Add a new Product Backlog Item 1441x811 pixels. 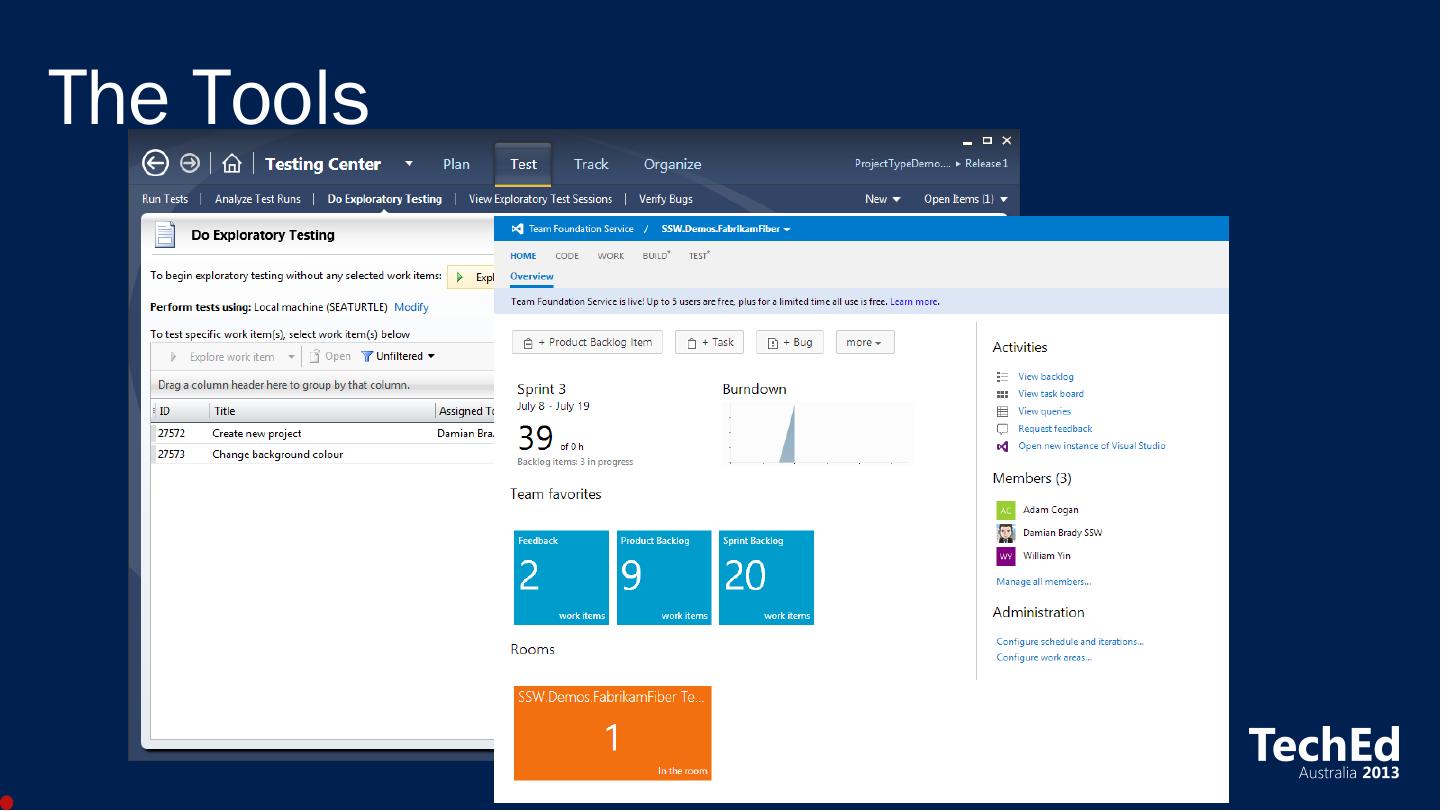coord(588,342)
